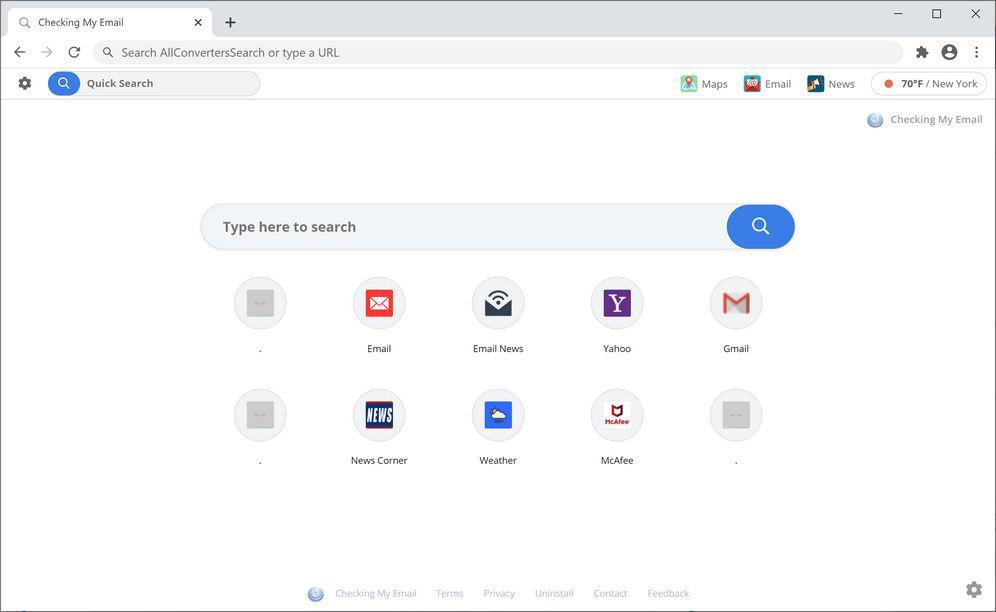Focus the Type here to search field
This screenshot has width=996, height=612.
pos(464,226)
